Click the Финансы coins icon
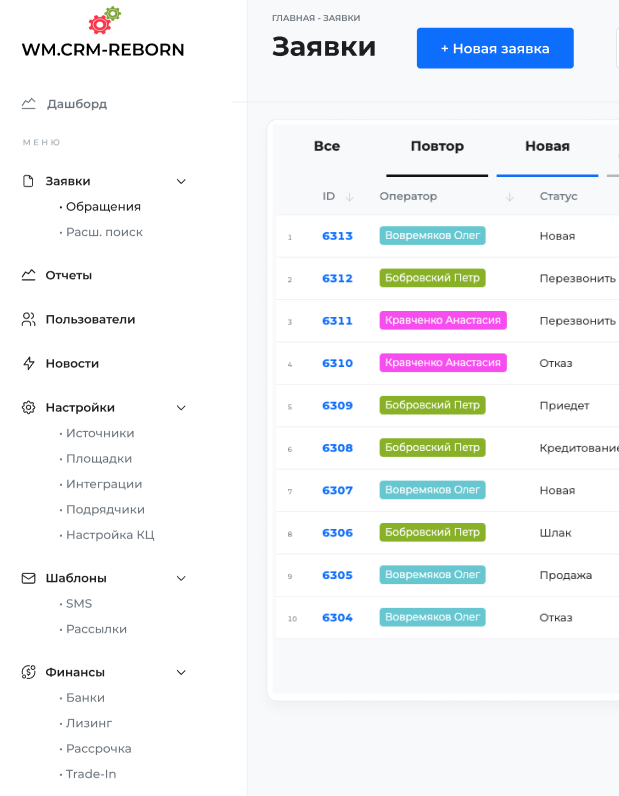 (28, 672)
